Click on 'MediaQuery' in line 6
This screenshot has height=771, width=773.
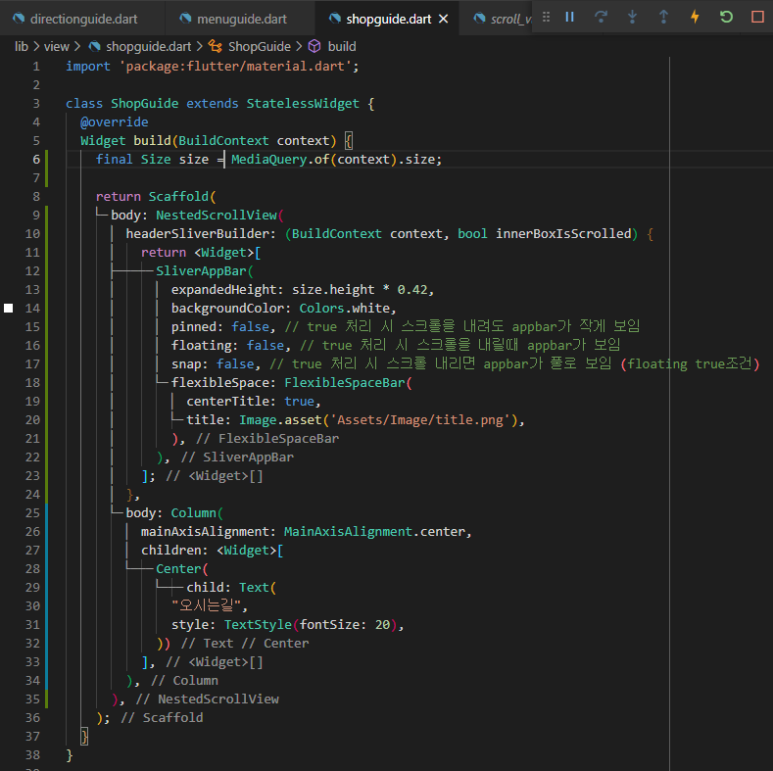(269, 159)
